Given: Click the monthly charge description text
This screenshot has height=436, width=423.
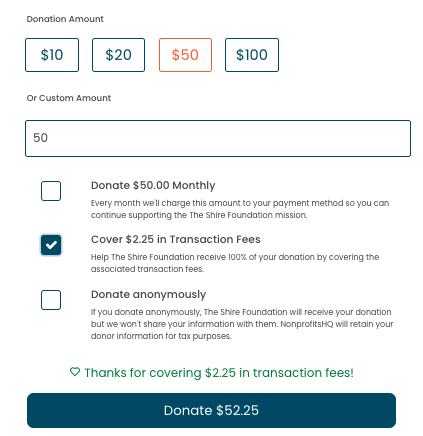Looking at the screenshot, I should pos(240,209).
